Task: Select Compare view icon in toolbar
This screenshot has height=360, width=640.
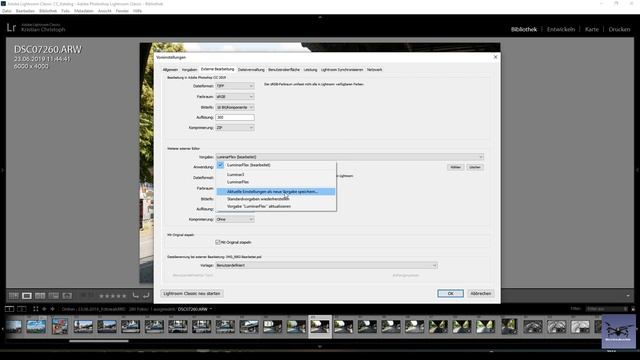Action: [40, 296]
